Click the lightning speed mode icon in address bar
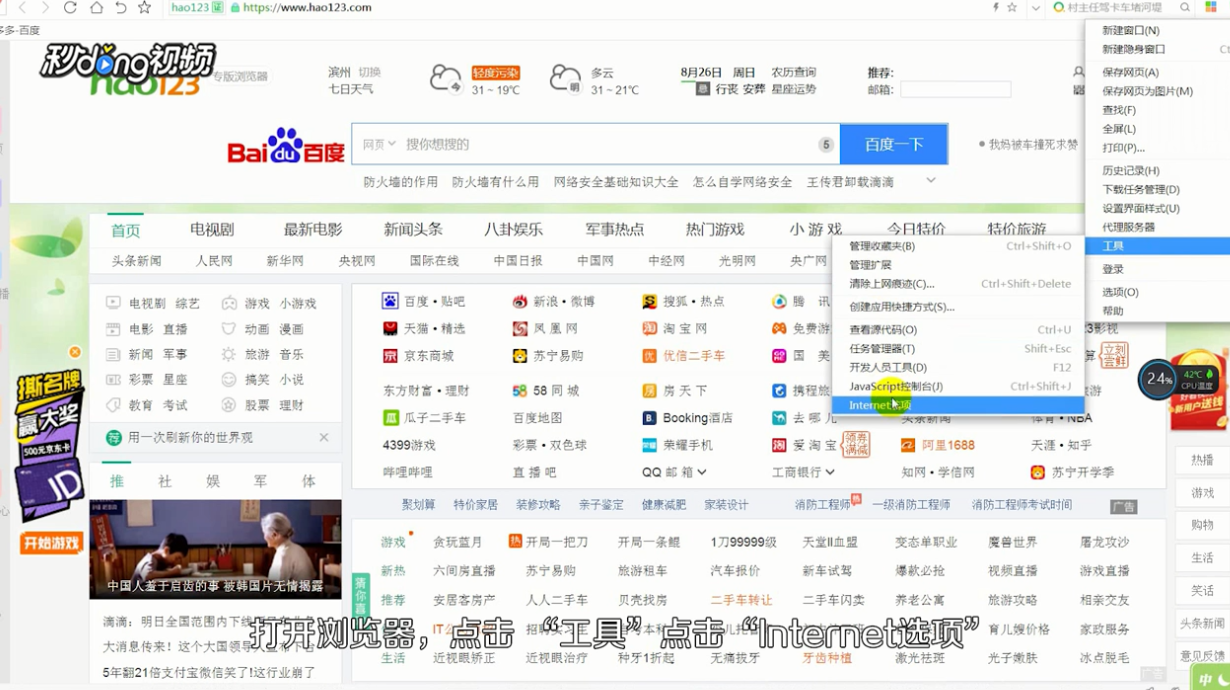The height and width of the screenshot is (690, 1230). click(x=995, y=8)
